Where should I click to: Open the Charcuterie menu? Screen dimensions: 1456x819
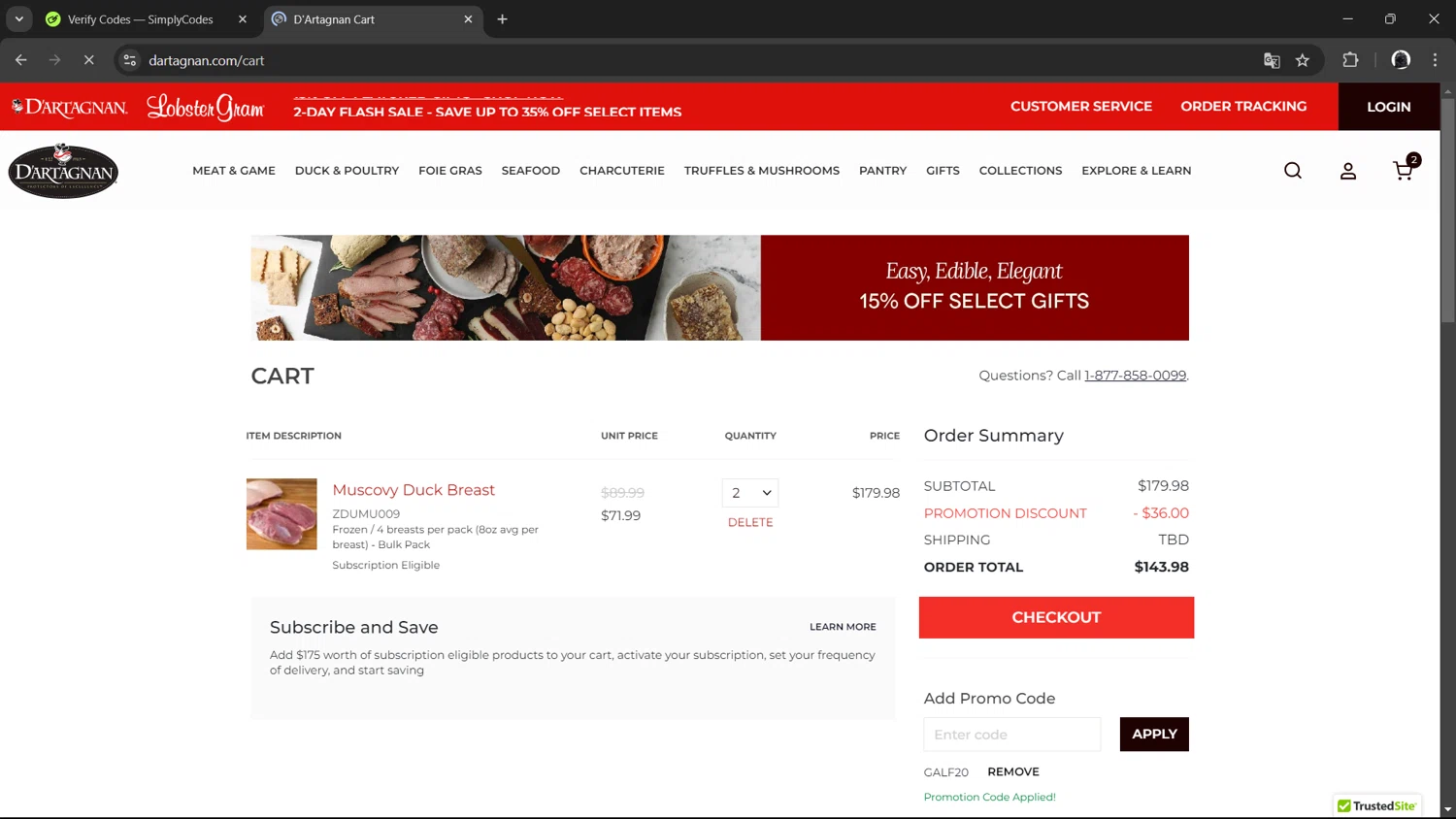pos(622,171)
